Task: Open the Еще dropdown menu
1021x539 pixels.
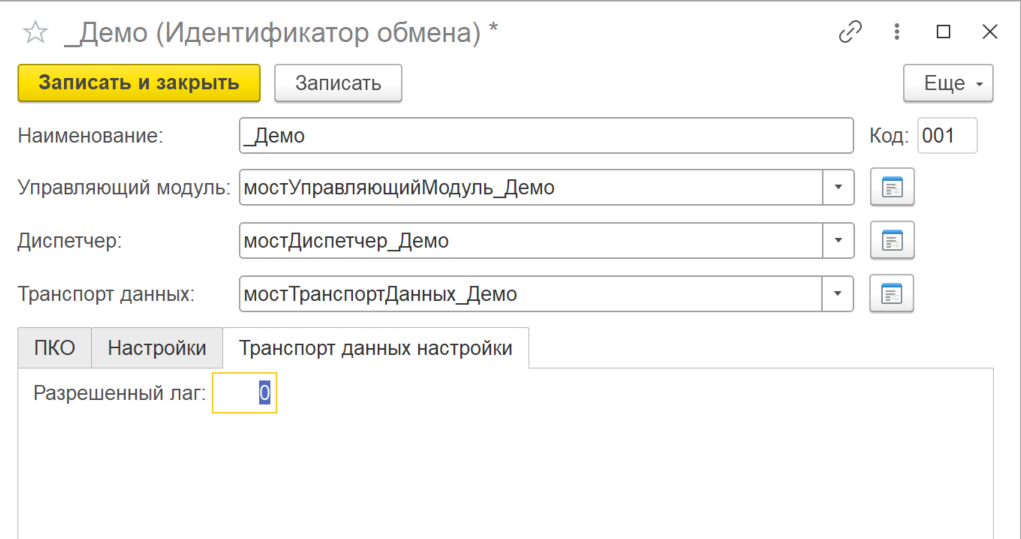Action: point(947,83)
